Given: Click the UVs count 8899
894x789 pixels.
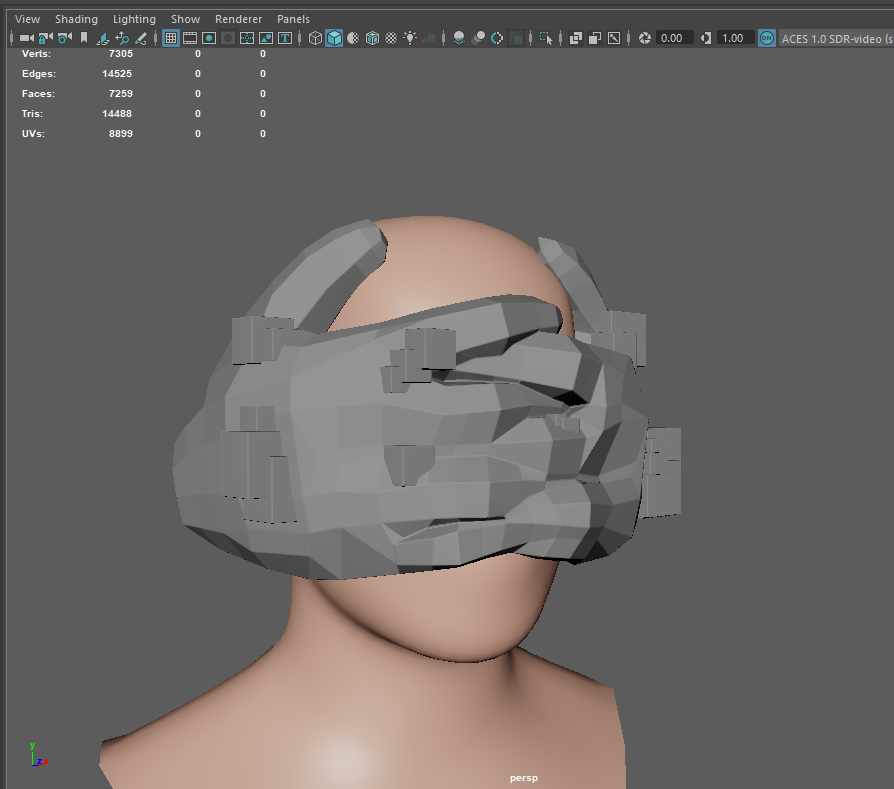Looking at the screenshot, I should pyautogui.click(x=120, y=133).
